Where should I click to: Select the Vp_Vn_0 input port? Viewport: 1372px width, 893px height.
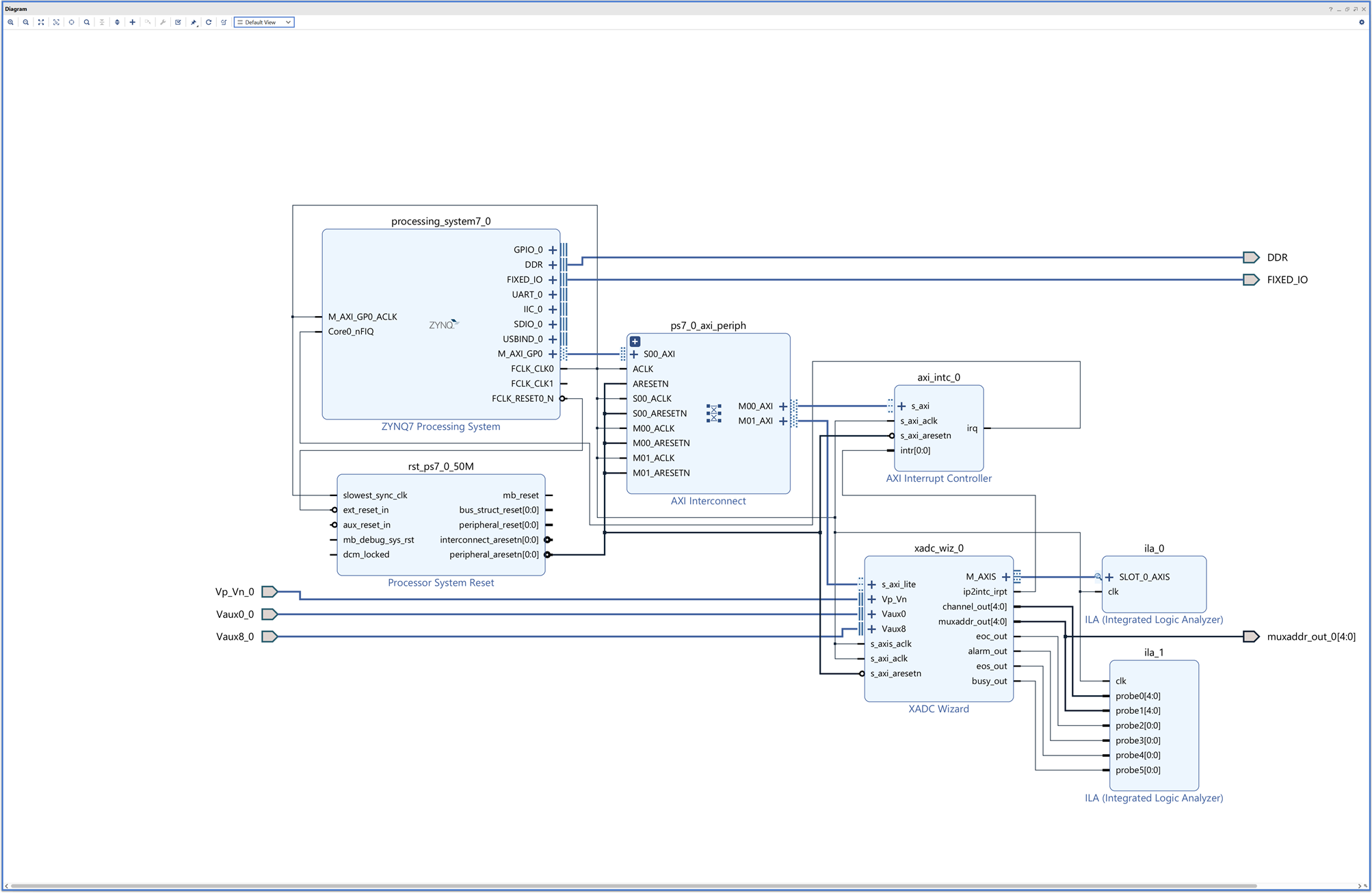pos(270,591)
